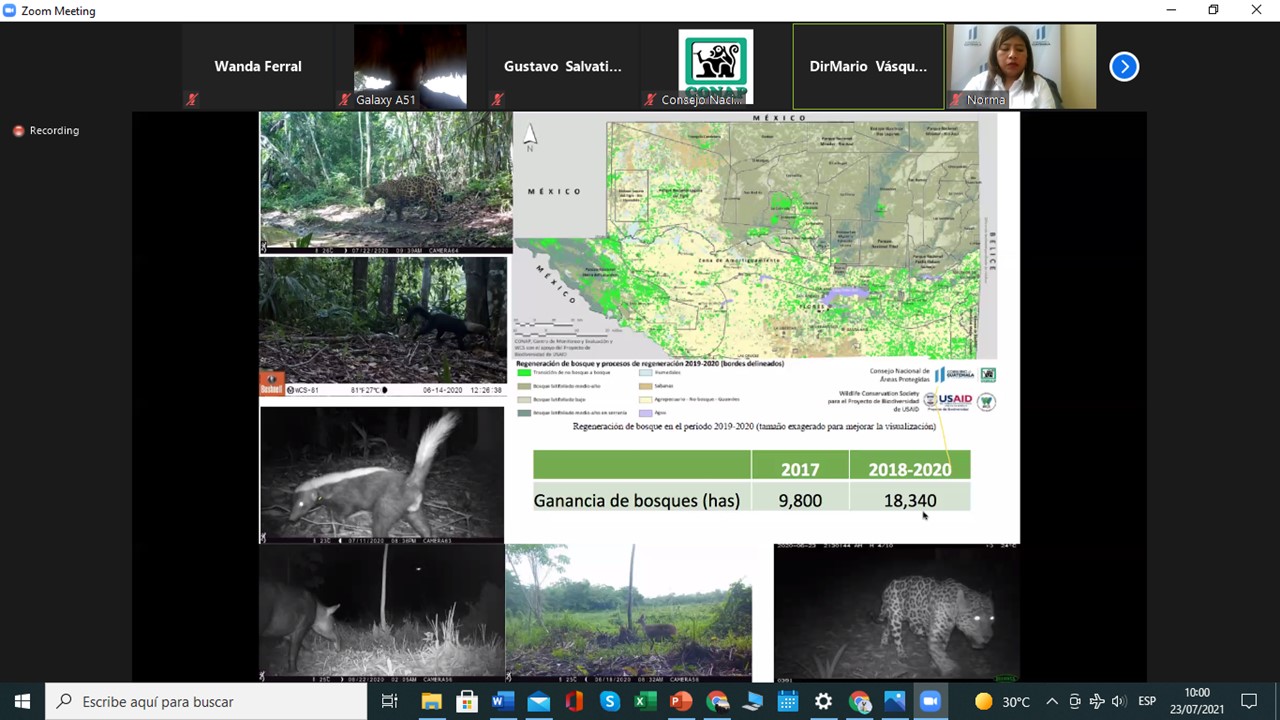
Task: Select Norma's video thumbnail
Action: point(1021,66)
